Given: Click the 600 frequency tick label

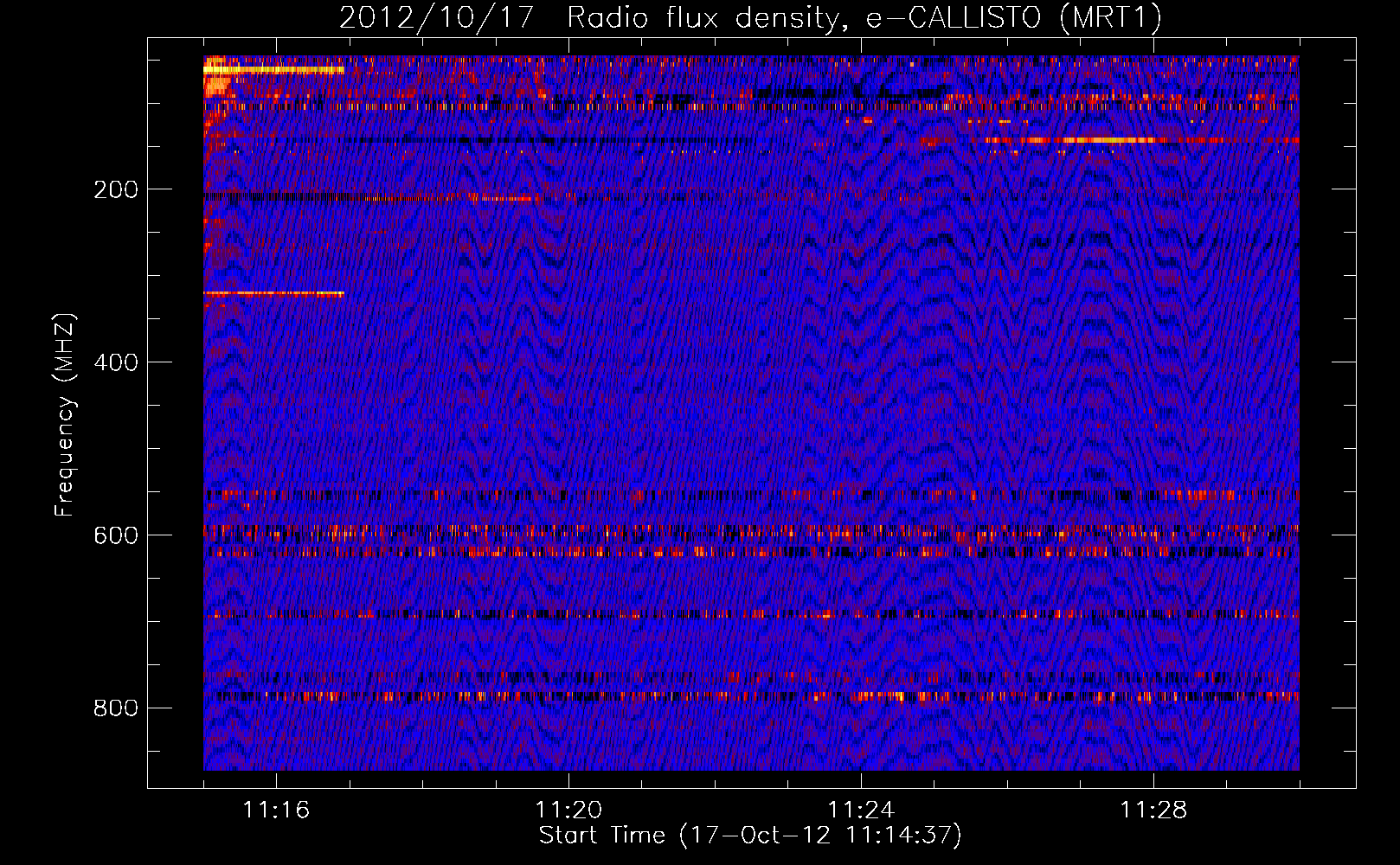Looking at the screenshot, I should click(x=116, y=535).
